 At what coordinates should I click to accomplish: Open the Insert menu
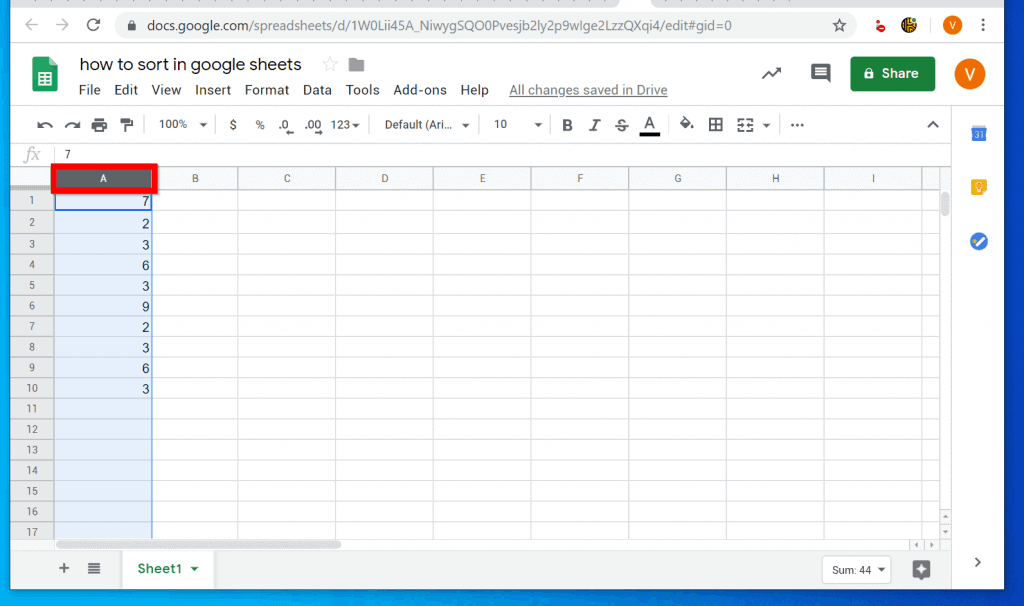pos(213,90)
